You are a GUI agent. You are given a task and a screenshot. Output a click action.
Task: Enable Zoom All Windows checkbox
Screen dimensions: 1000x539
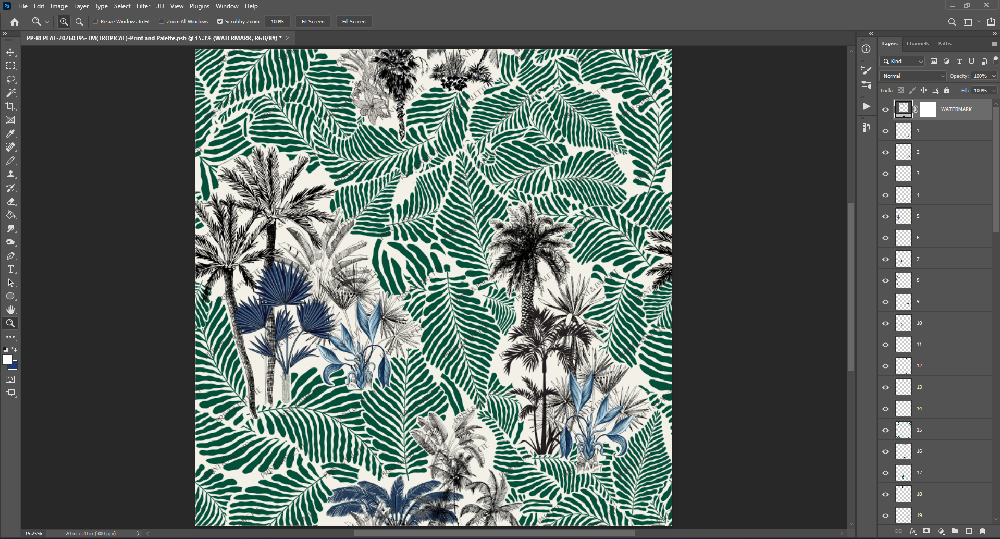tap(161, 22)
